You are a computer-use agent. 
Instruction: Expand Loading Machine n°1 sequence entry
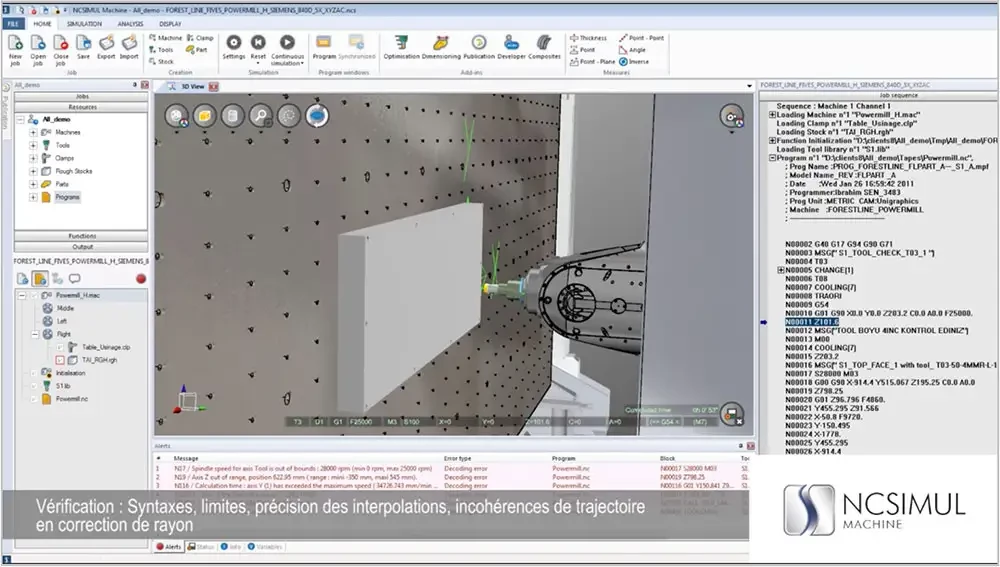click(772, 115)
